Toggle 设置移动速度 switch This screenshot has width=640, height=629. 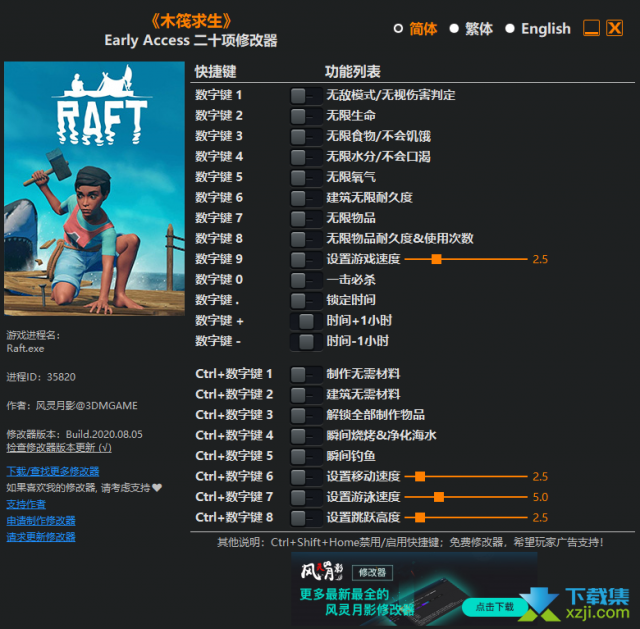click(306, 477)
